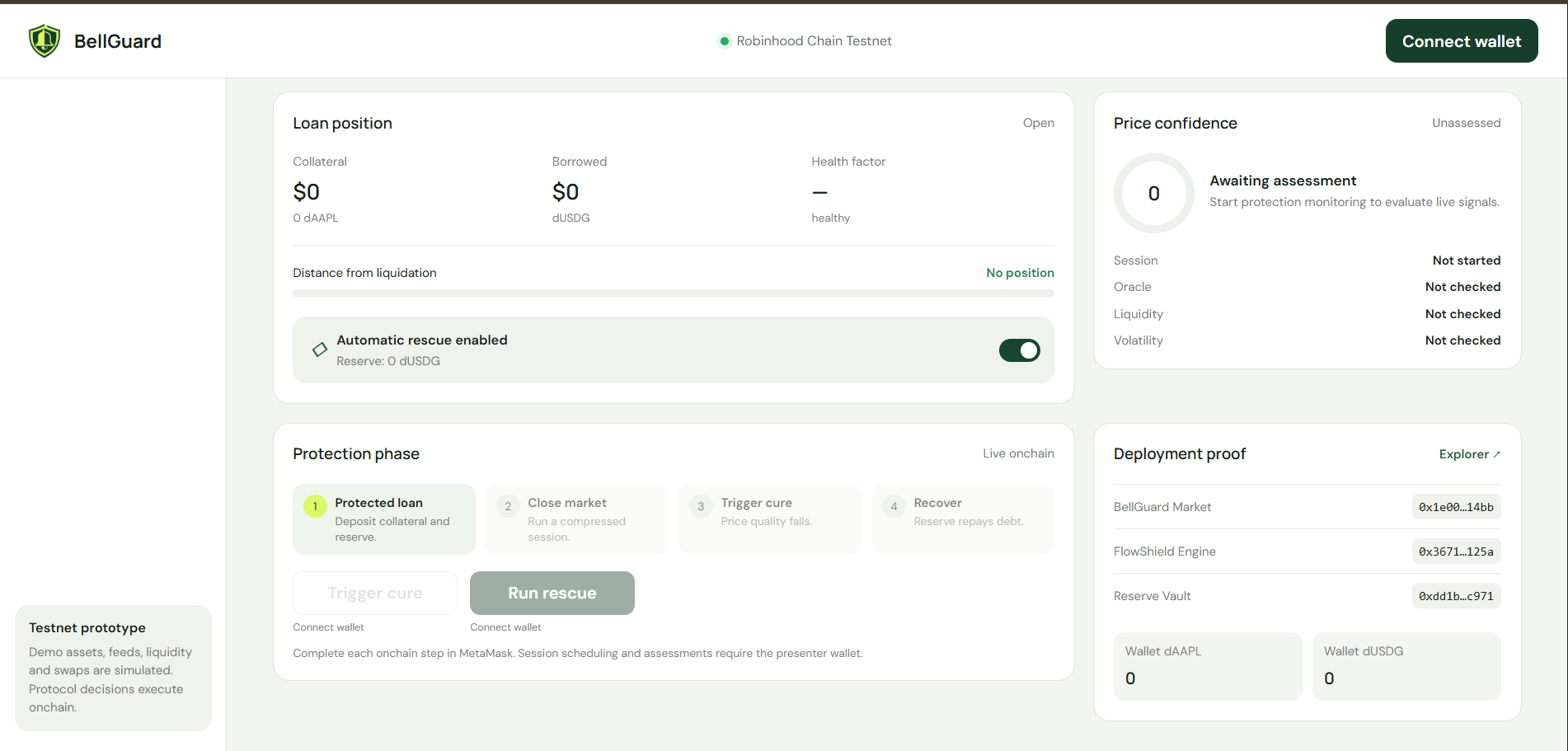Click the Health factor healthy label
This screenshot has width=1568, height=751.
(x=830, y=218)
